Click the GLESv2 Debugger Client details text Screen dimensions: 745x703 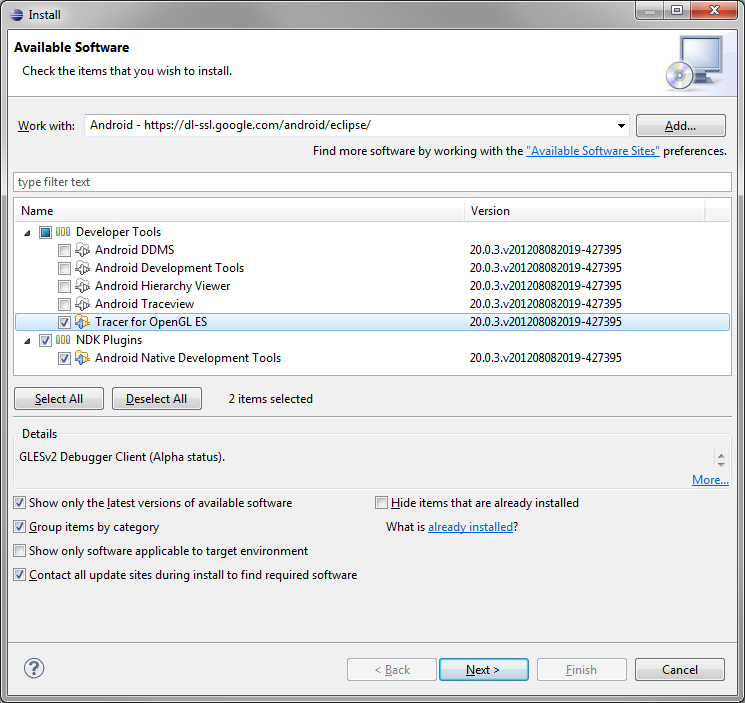pos(122,457)
